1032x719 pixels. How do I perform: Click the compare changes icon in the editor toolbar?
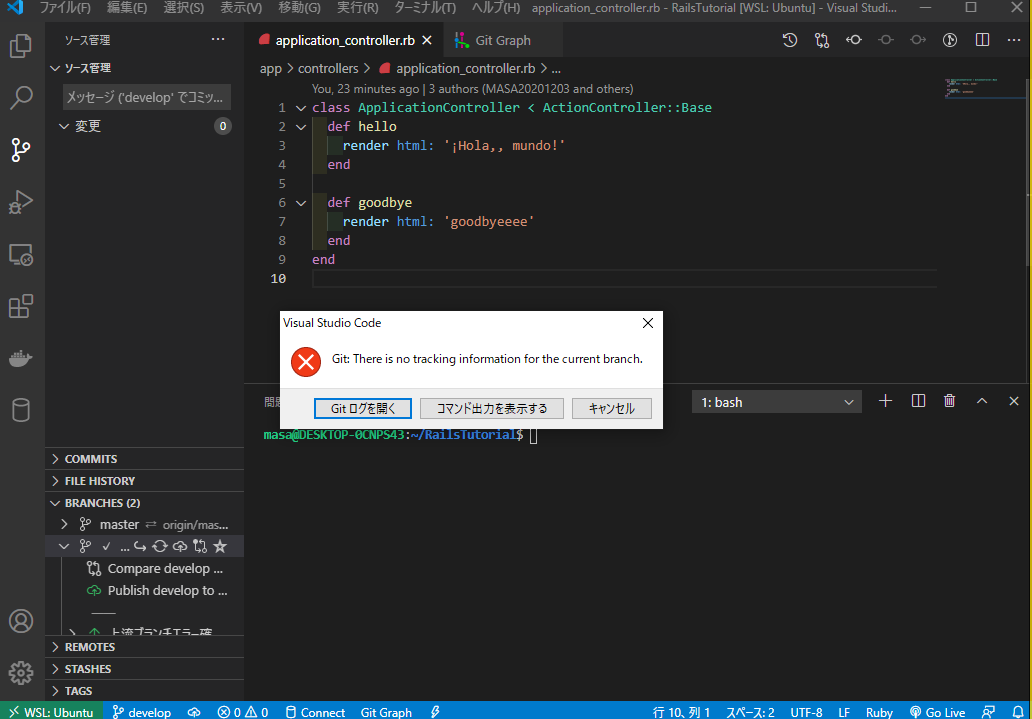pos(821,40)
